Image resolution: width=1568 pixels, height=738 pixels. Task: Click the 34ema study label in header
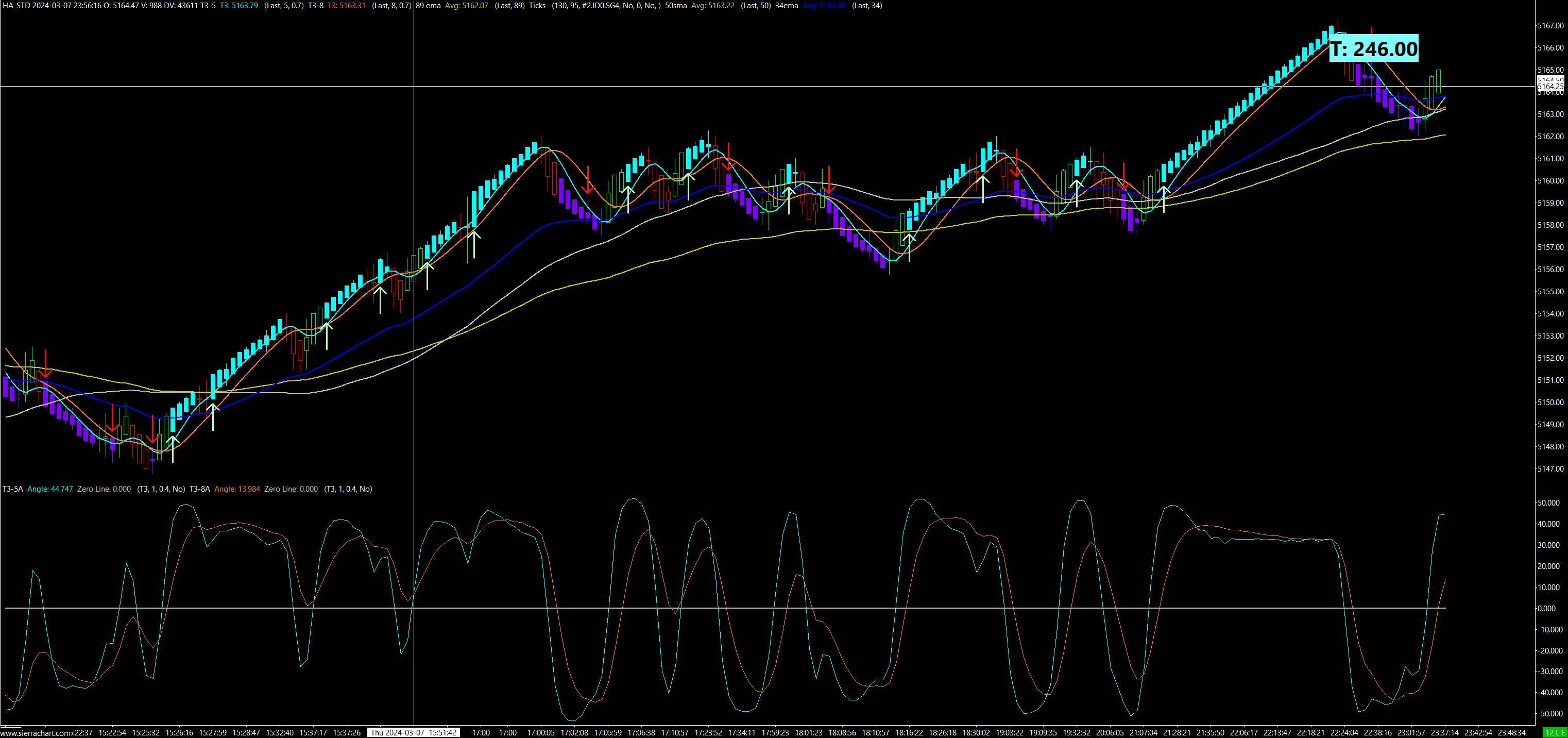pos(787,6)
